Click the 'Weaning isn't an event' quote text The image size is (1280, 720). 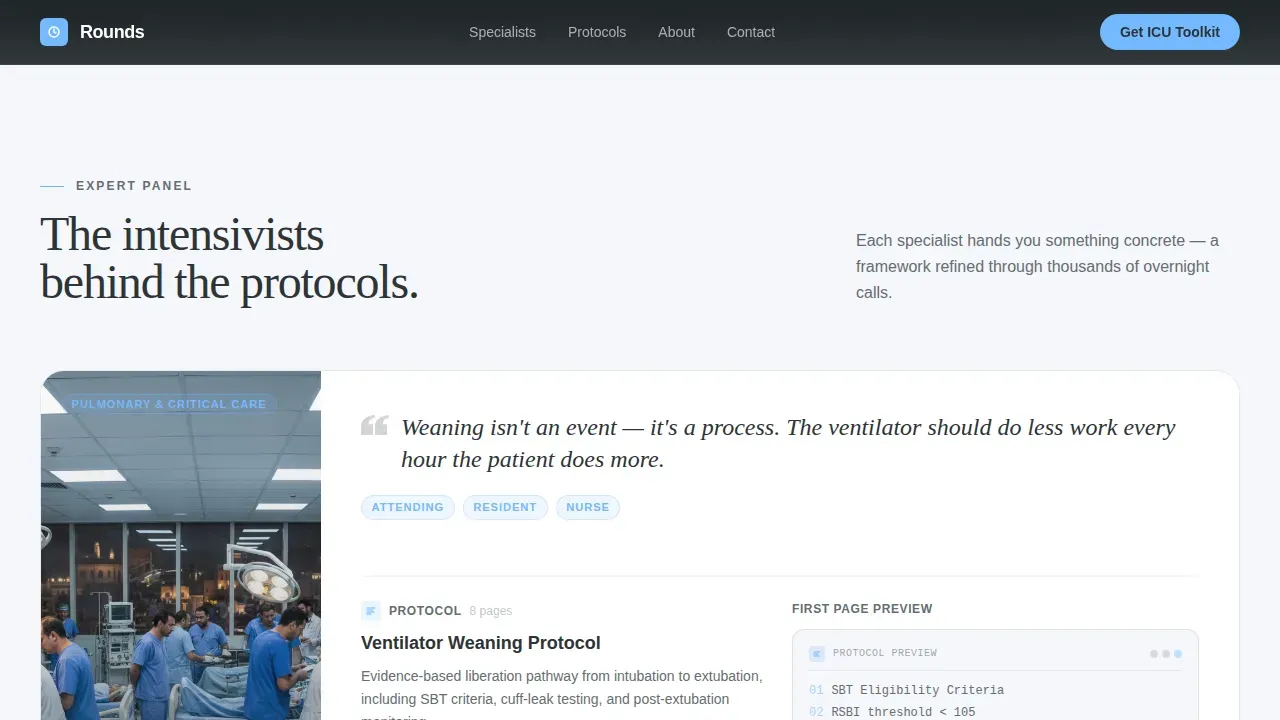788,443
